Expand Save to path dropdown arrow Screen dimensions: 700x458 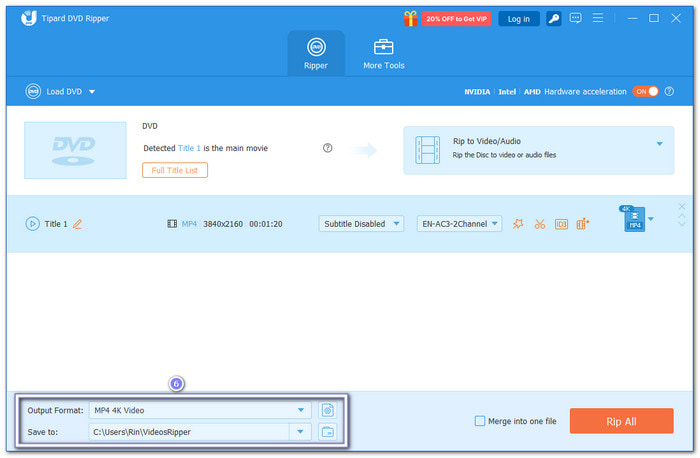[x=300, y=432]
